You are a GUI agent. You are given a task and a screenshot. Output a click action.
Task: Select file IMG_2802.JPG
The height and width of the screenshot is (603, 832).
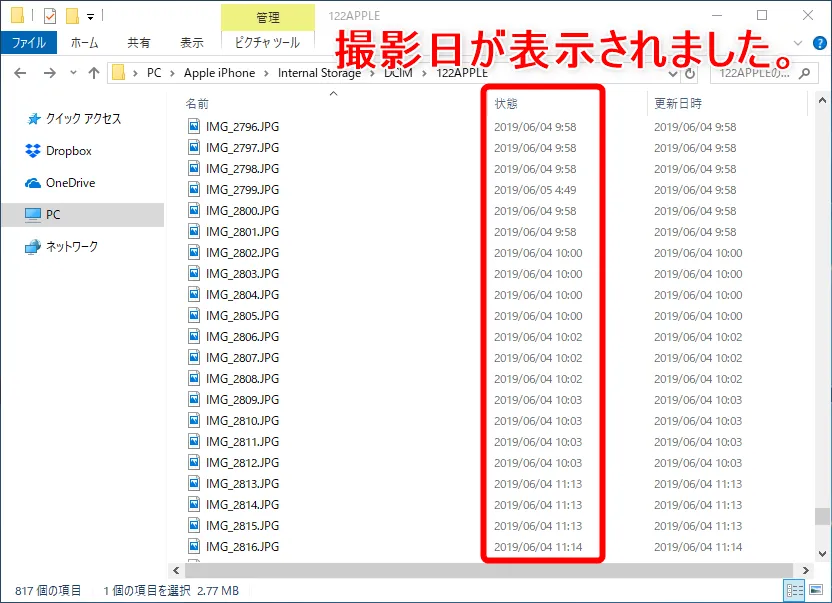pos(242,253)
